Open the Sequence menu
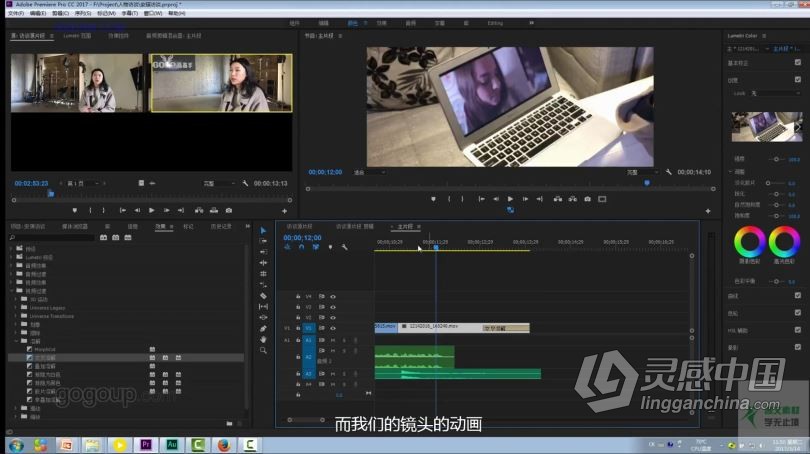The height and width of the screenshot is (454, 810). [x=83, y=13]
